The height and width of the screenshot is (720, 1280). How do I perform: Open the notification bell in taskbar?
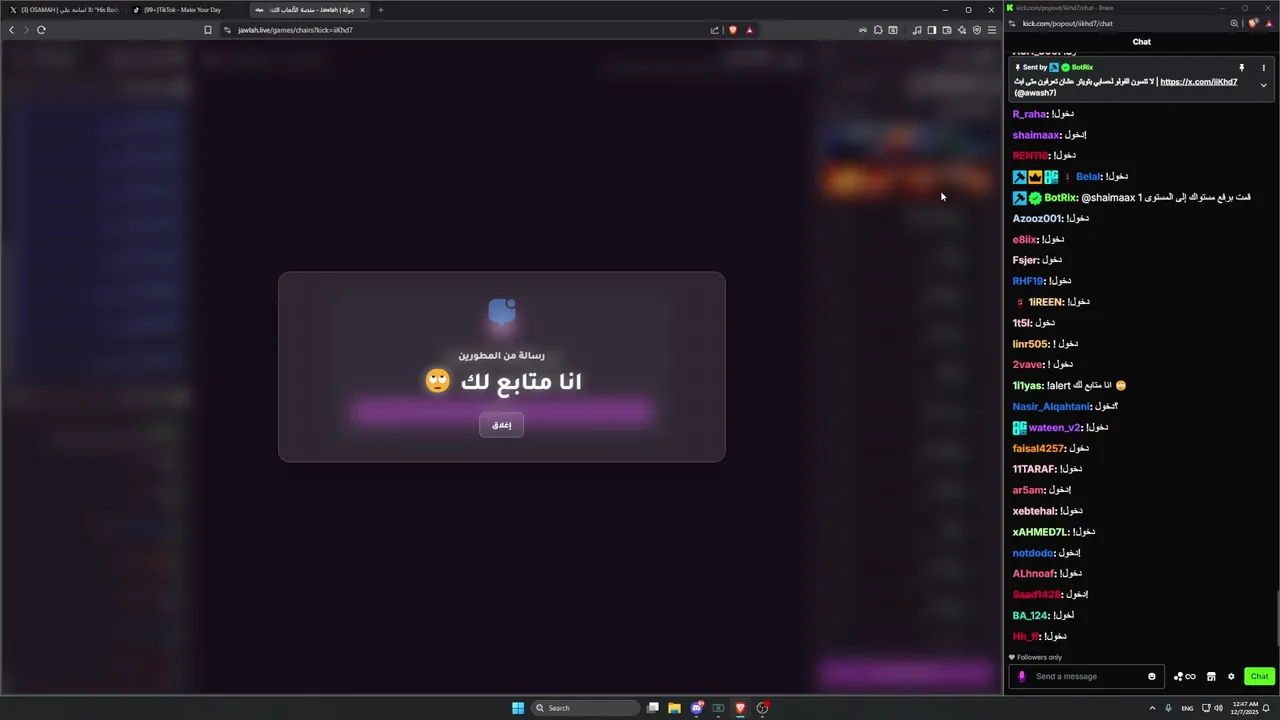1267,708
